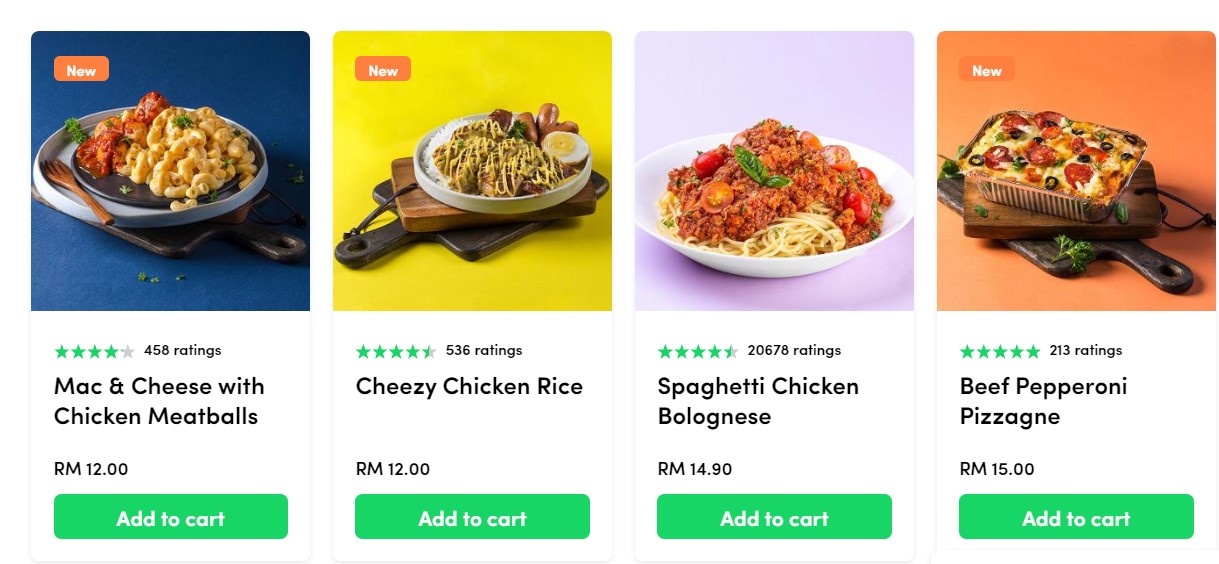Open the Spaghetti Chicken Bolognese photo

(x=774, y=171)
